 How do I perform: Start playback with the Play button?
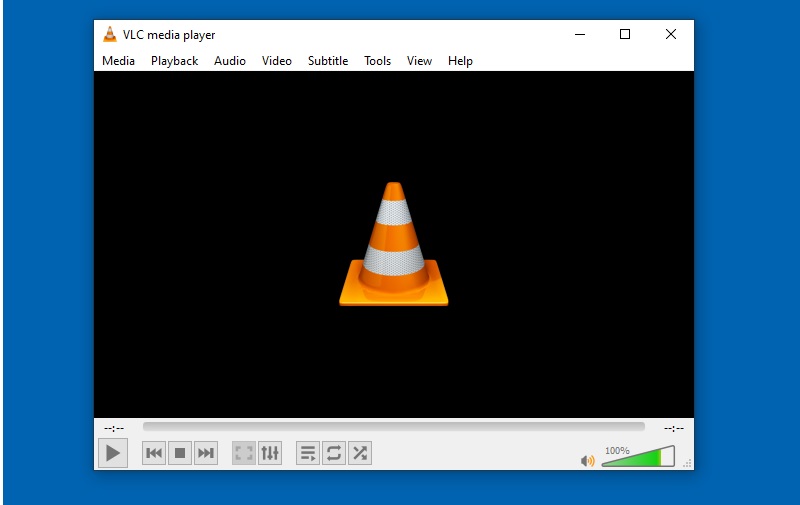coord(113,453)
